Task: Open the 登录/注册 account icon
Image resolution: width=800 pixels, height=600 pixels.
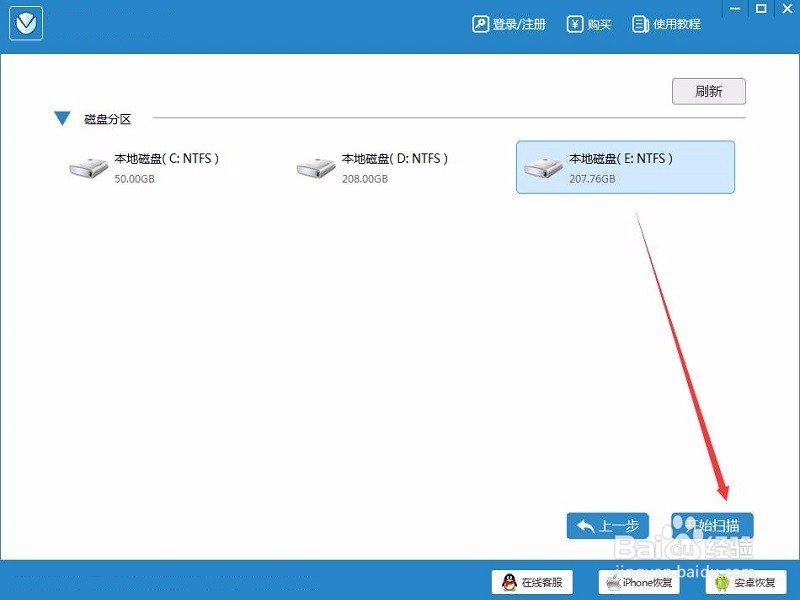Action: (x=482, y=24)
